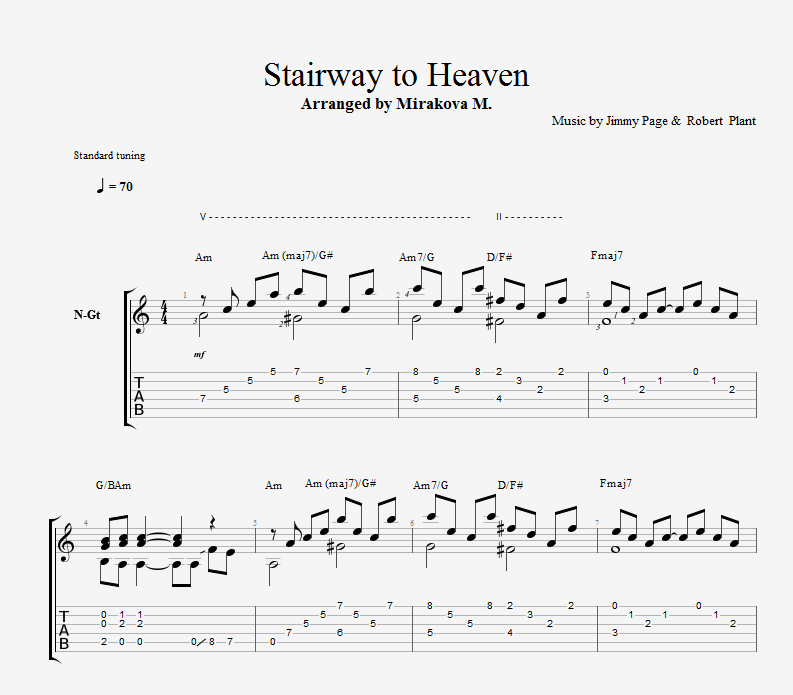Screen dimensions: 793x695
Task: Select the Am chord name above measure 1
Action: click(203, 257)
